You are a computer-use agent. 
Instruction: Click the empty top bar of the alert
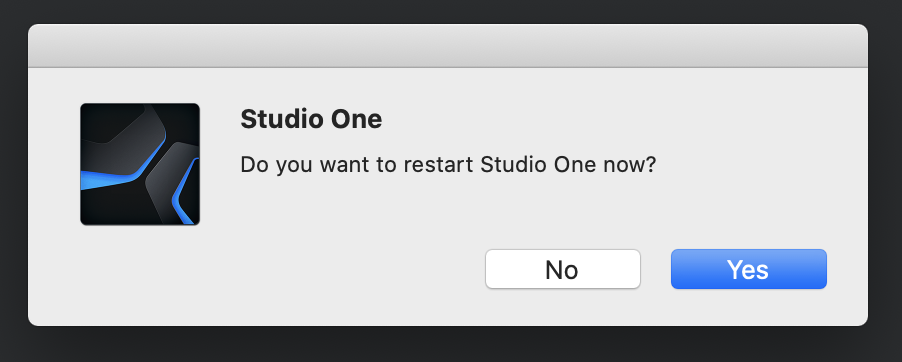point(448,45)
